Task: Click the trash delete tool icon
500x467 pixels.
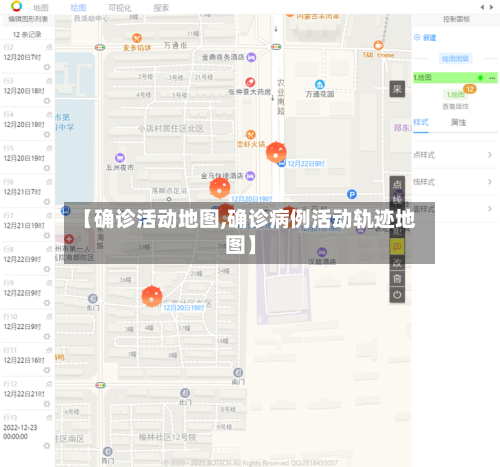Action: pyautogui.click(x=397, y=279)
